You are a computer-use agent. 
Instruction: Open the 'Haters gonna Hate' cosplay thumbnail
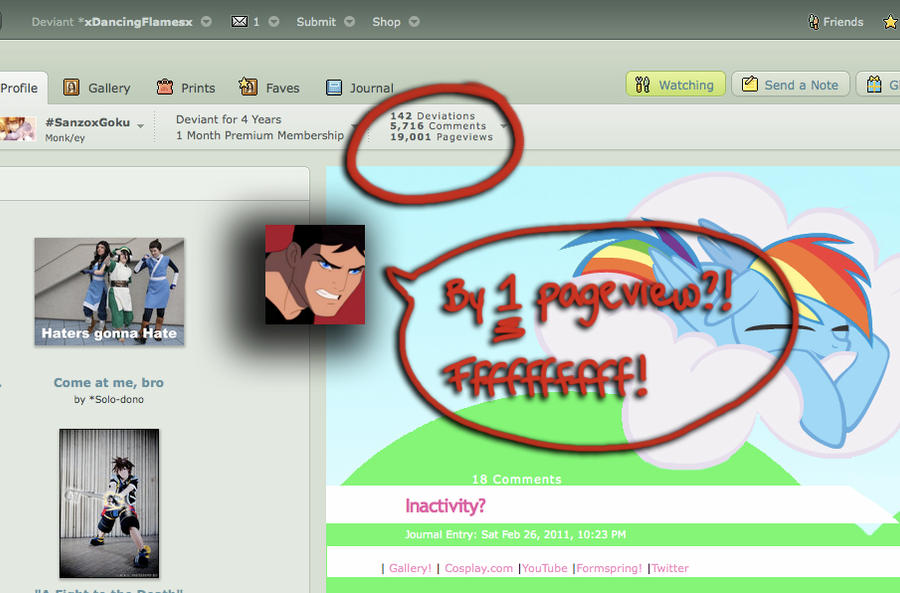click(109, 292)
